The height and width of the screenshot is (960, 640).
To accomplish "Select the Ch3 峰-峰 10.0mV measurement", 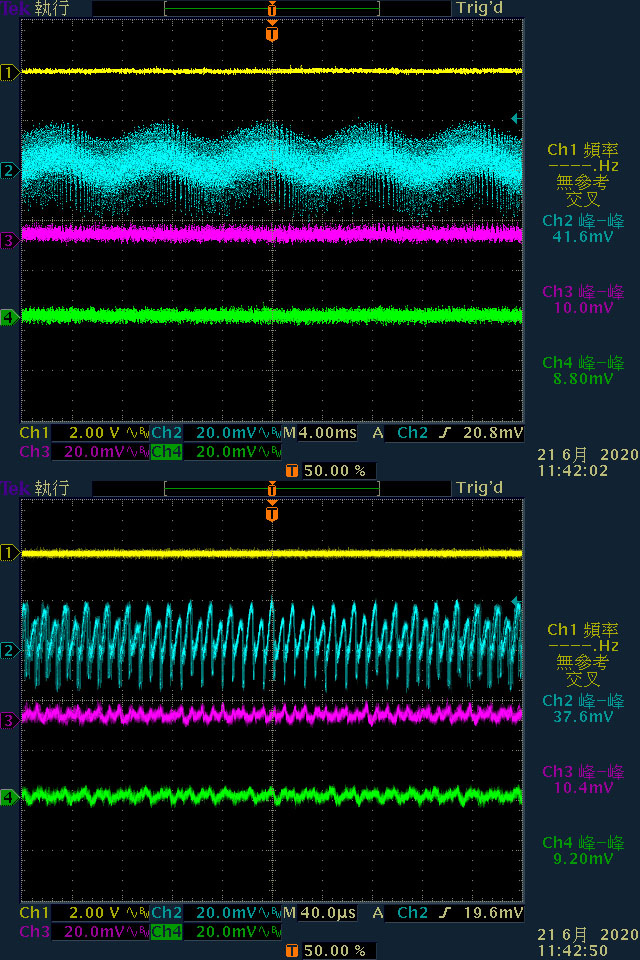I will (583, 300).
